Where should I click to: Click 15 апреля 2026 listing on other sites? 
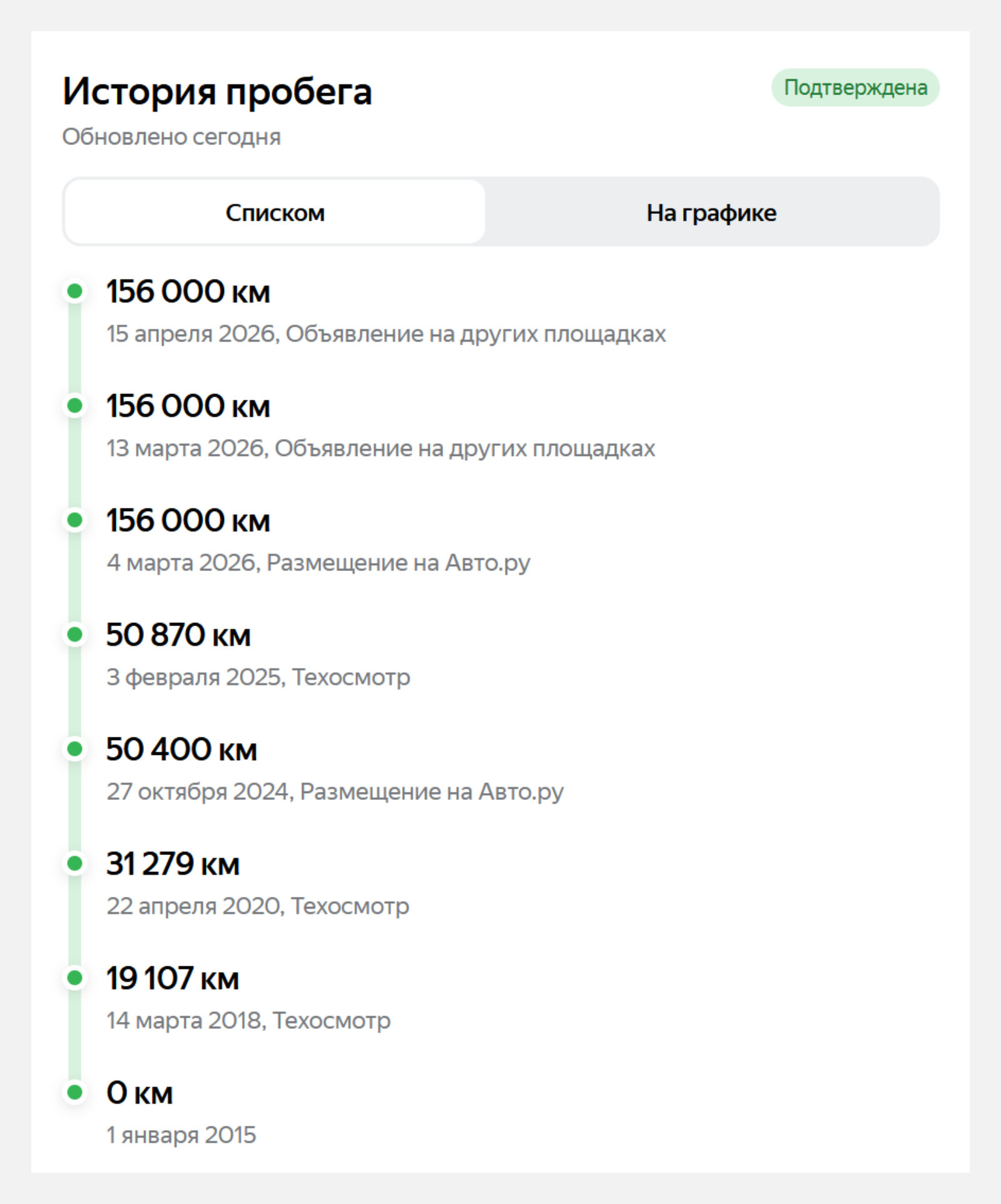click(x=386, y=333)
